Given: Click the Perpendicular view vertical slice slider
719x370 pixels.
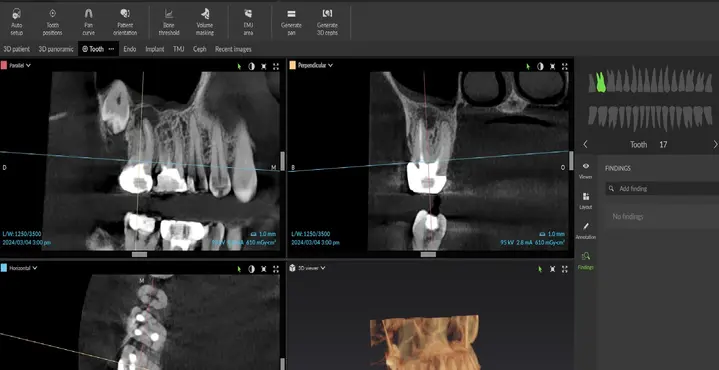Looking at the screenshot, I should 571,161.
